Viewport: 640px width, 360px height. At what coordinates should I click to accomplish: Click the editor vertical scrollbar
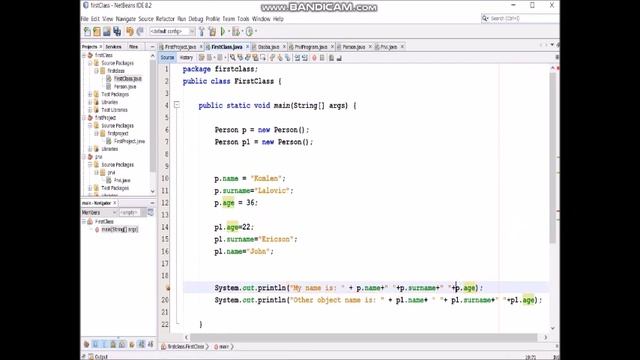coord(553,157)
